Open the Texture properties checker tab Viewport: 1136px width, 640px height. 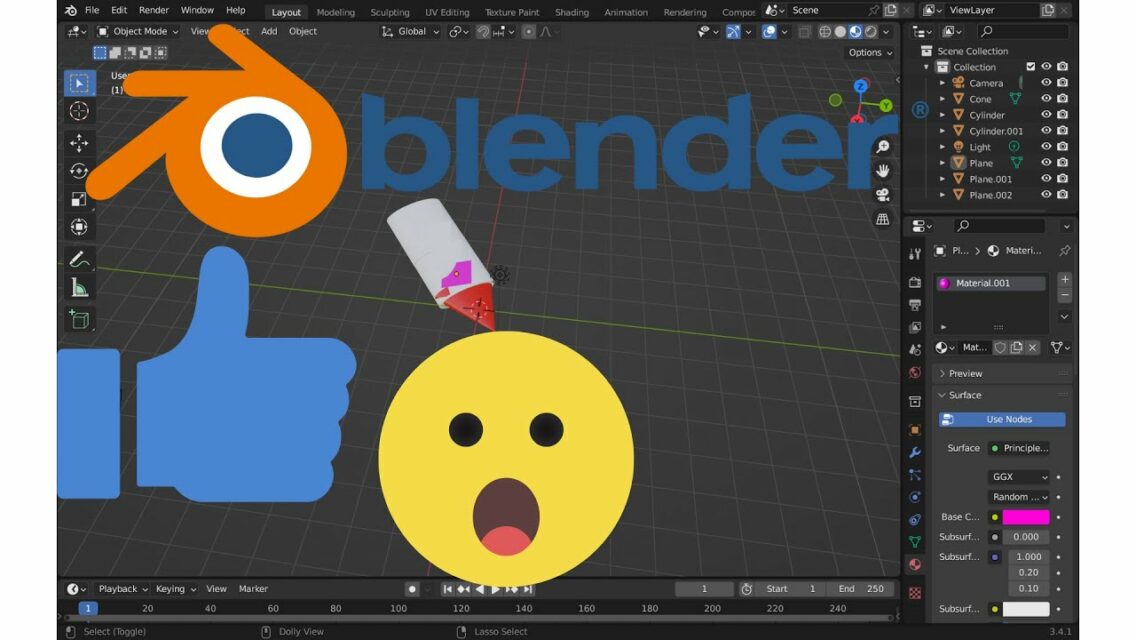(915, 593)
